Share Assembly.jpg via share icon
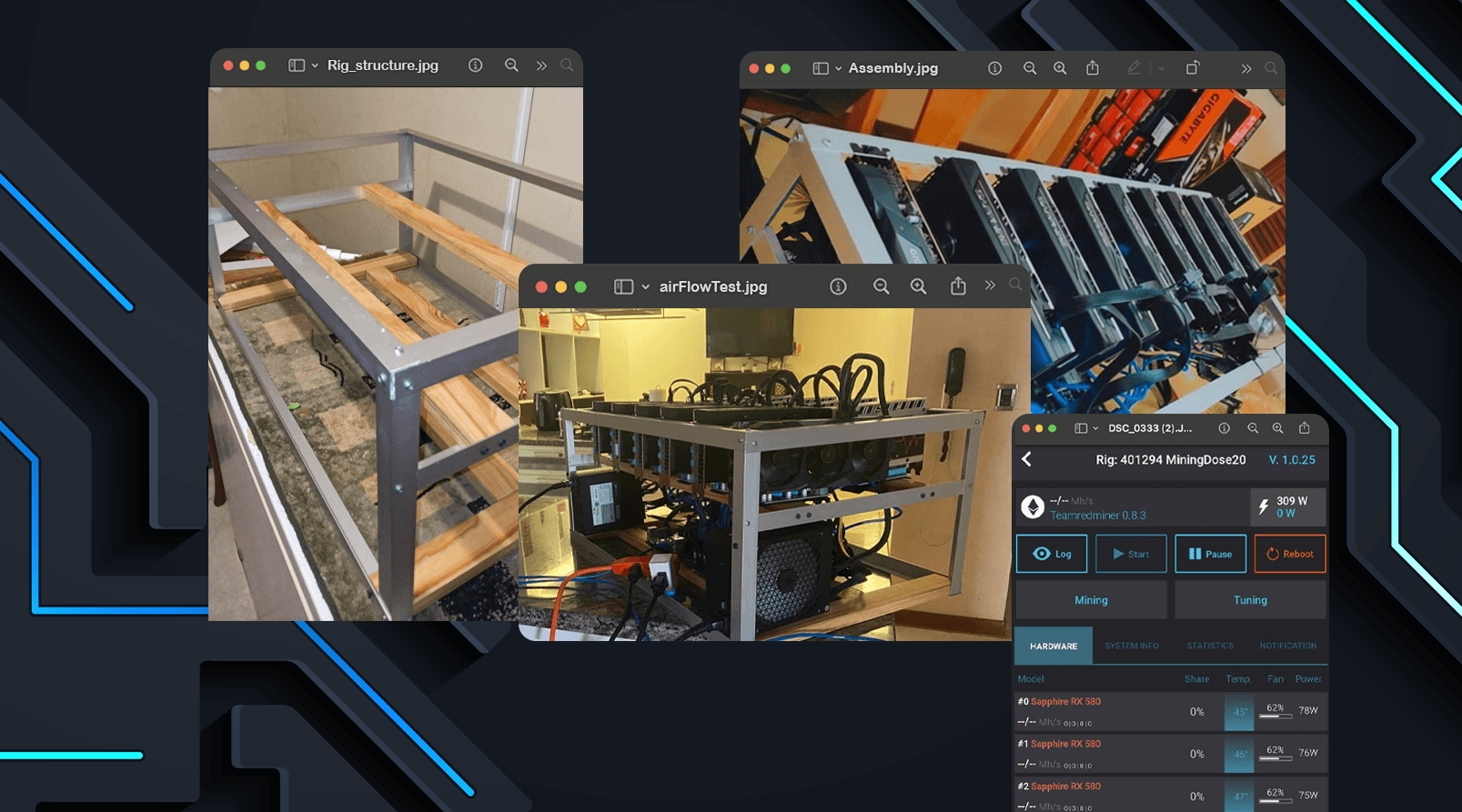Screen dimensions: 1462x812 coord(1093,67)
